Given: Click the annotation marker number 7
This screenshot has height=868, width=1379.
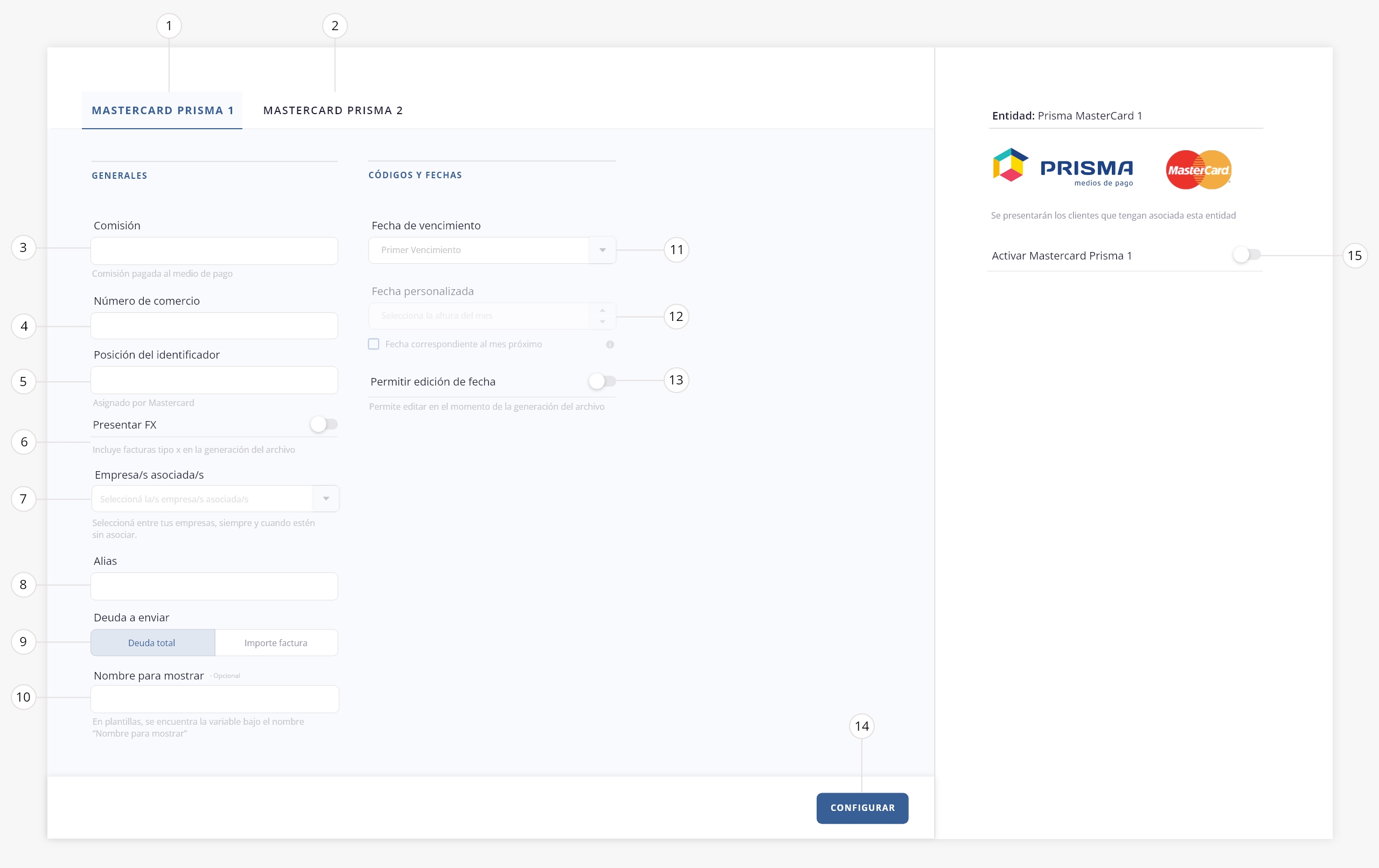Looking at the screenshot, I should tap(24, 499).
